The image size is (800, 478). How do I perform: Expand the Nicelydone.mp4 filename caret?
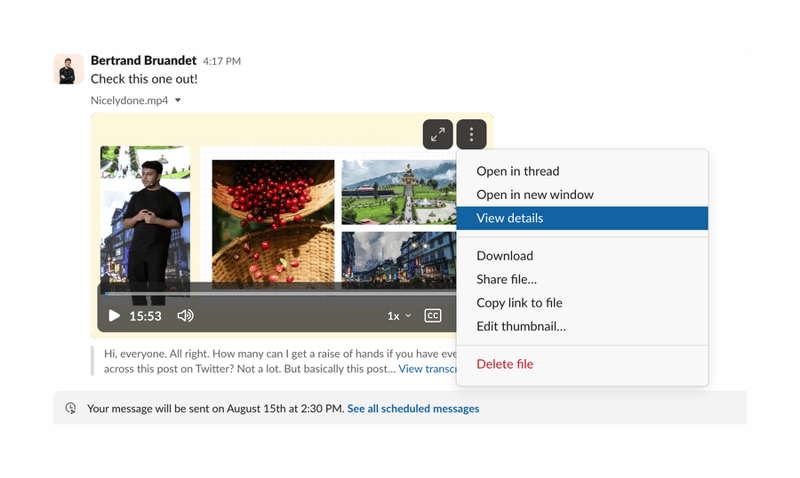178,101
